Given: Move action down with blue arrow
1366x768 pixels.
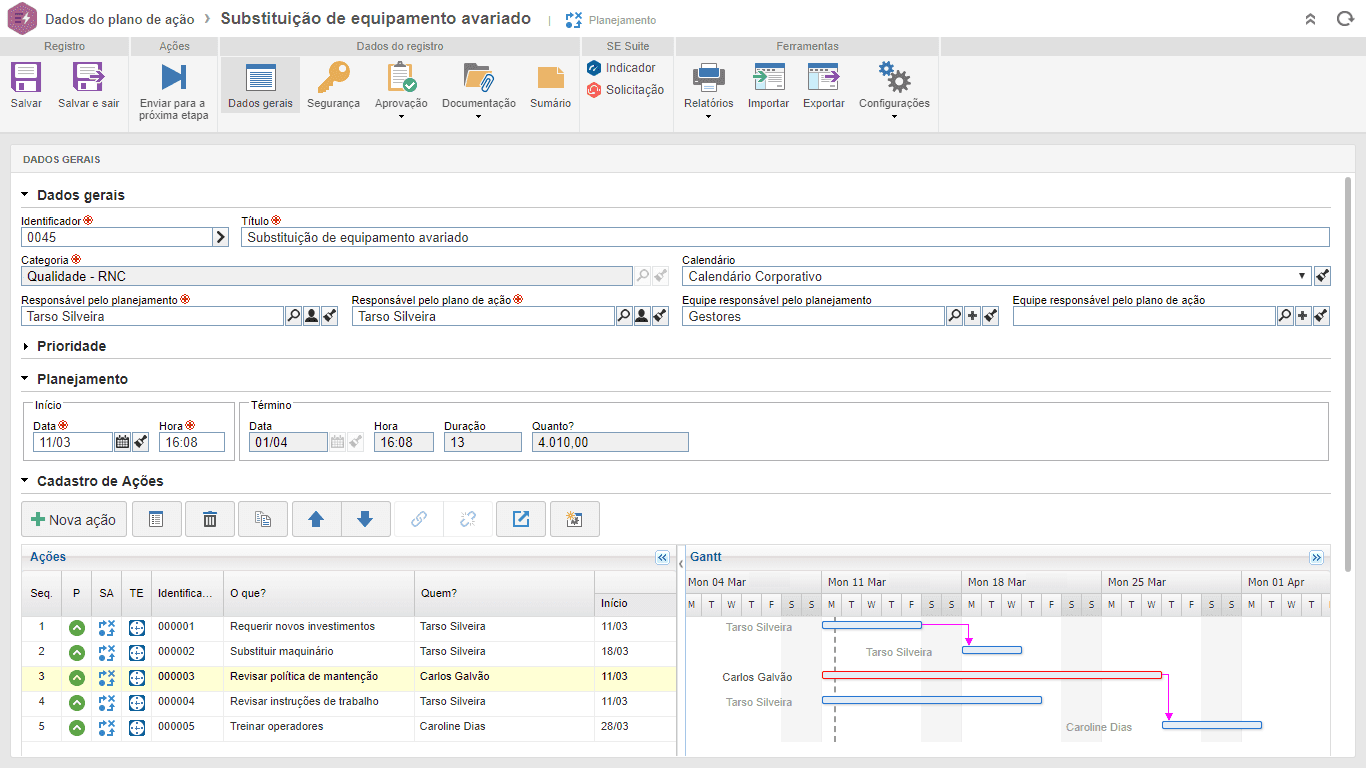Looking at the screenshot, I should tap(366, 519).
